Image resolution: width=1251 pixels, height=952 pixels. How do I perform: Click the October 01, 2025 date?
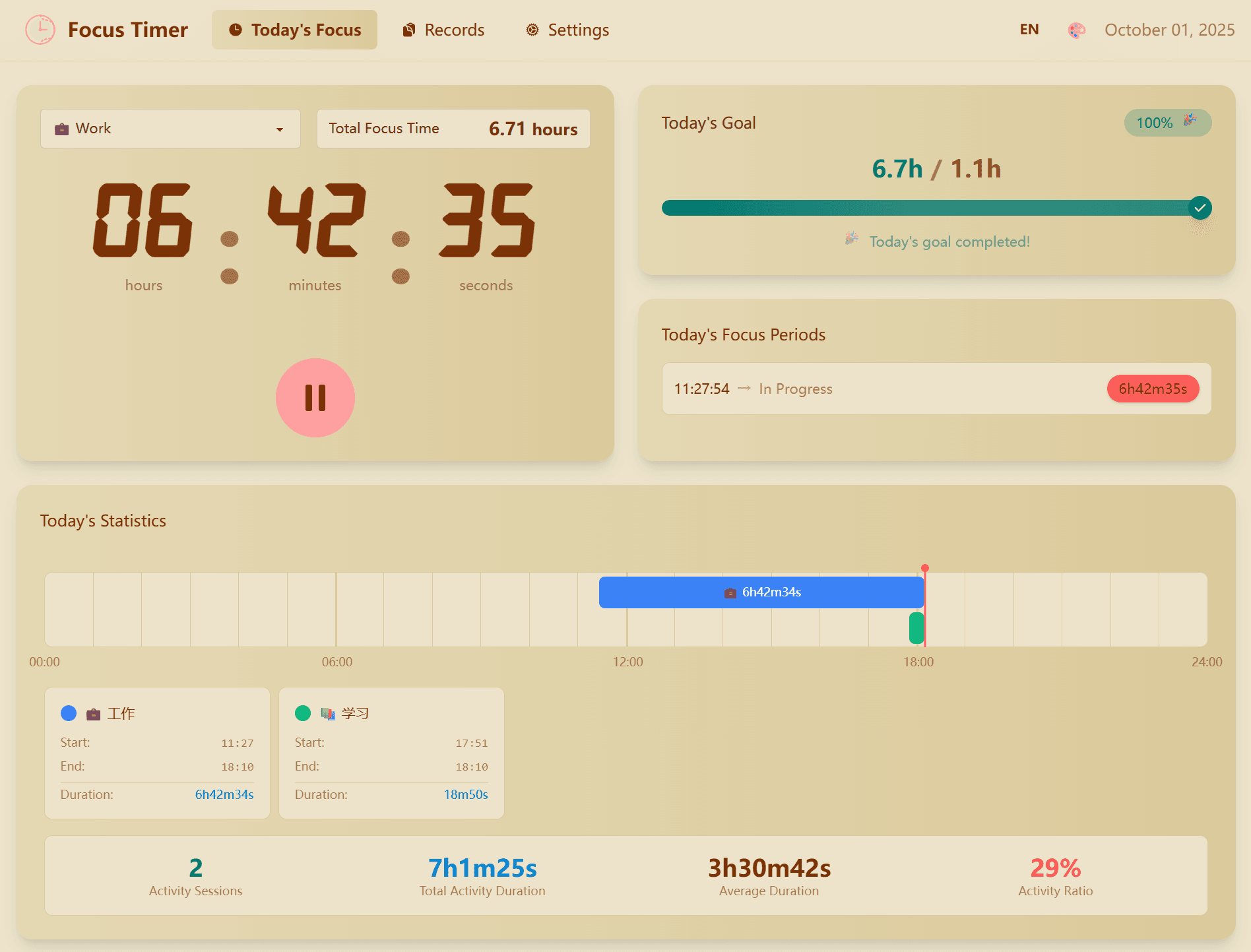click(x=1169, y=30)
